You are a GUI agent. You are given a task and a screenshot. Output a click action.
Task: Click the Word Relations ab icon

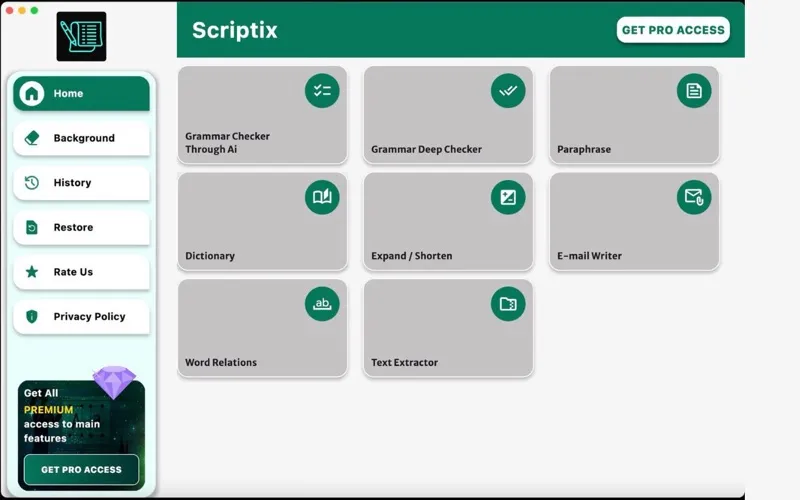(x=322, y=304)
